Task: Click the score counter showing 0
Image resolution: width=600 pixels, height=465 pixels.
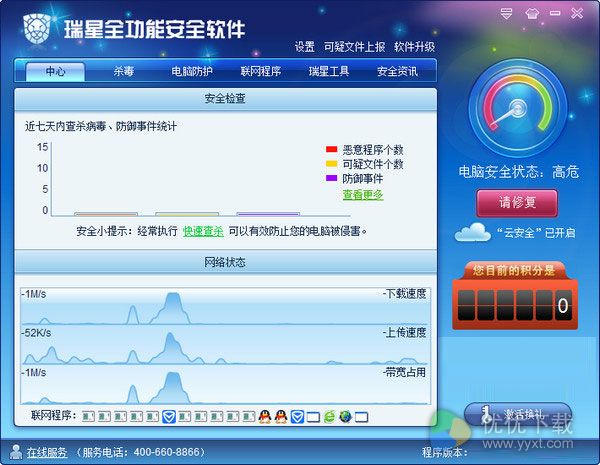Action: 515,305
